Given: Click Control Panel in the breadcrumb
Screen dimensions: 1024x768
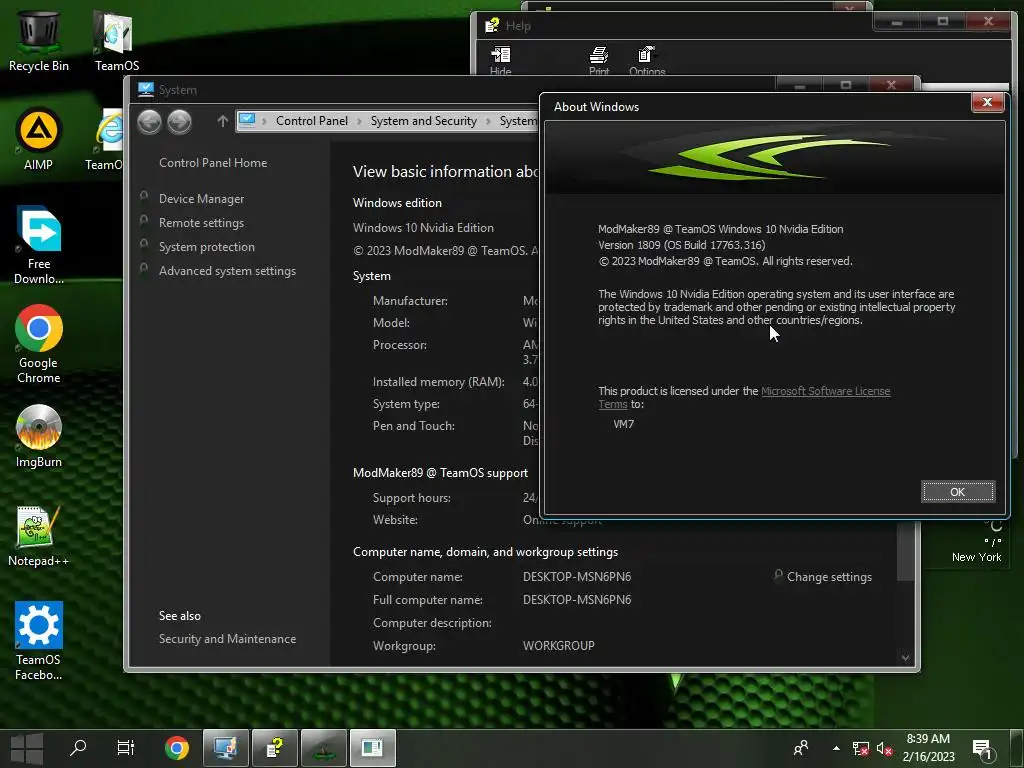Looking at the screenshot, I should pyautogui.click(x=312, y=121).
